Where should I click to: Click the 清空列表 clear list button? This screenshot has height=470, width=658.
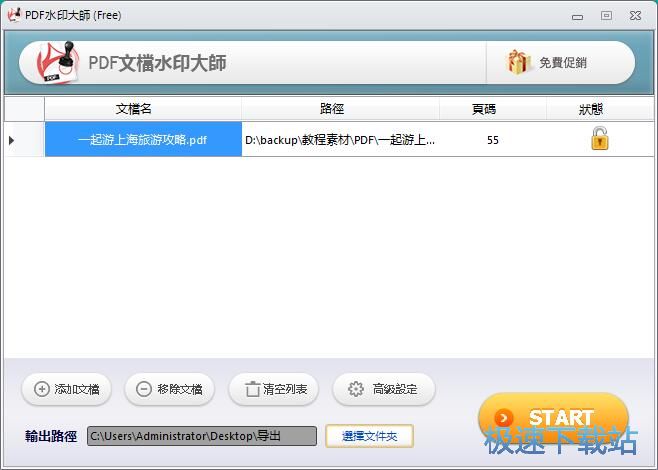[274, 389]
